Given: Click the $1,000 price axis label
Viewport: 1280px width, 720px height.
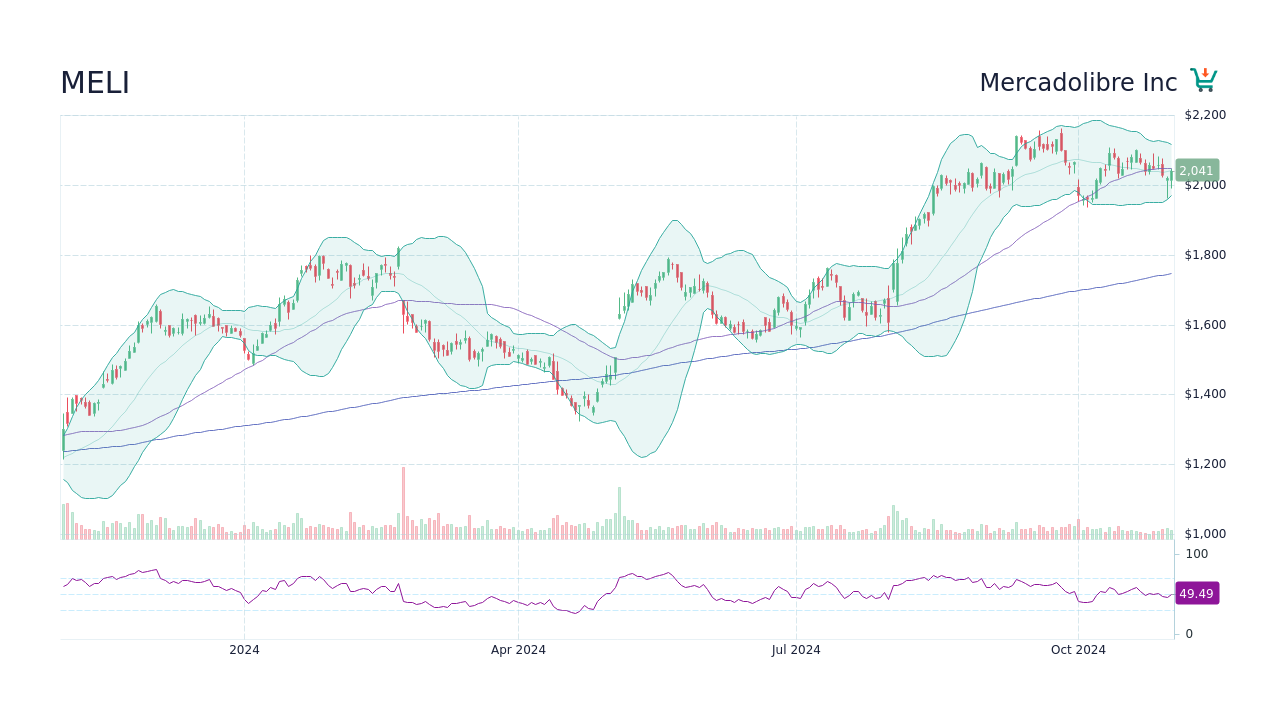Looking at the screenshot, I should [x=1205, y=534].
